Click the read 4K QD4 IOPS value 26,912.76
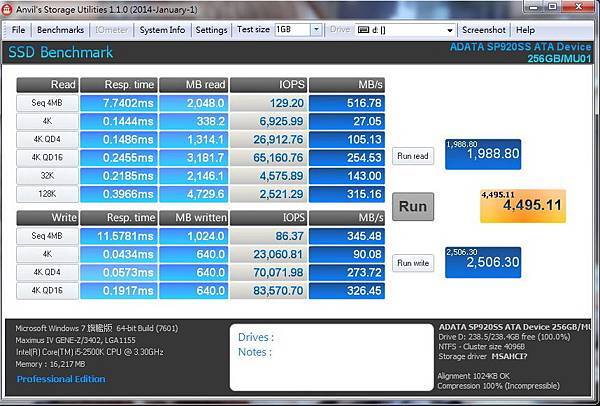The image size is (600, 406). tap(268, 140)
